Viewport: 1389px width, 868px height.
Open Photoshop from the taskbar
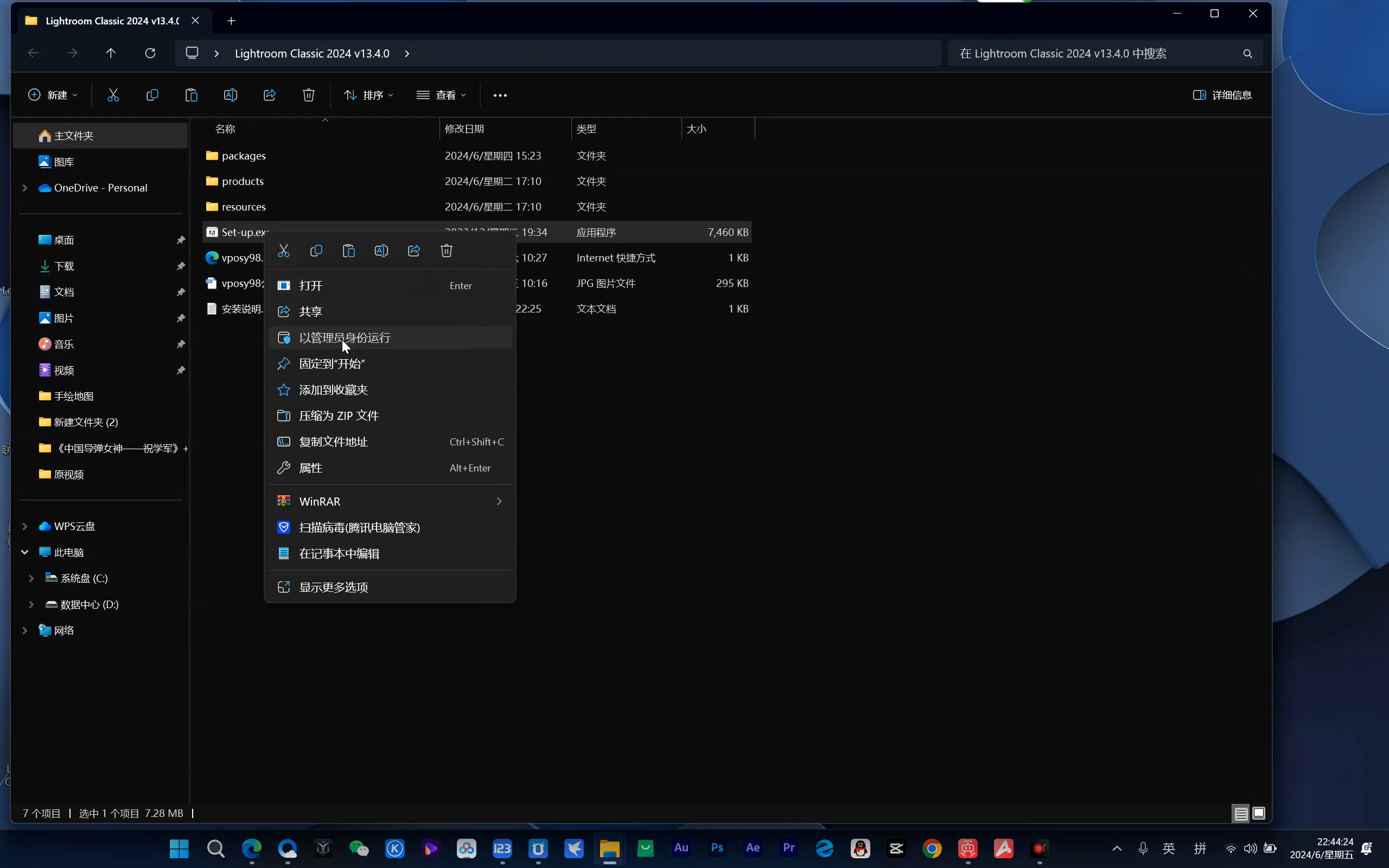(717, 848)
